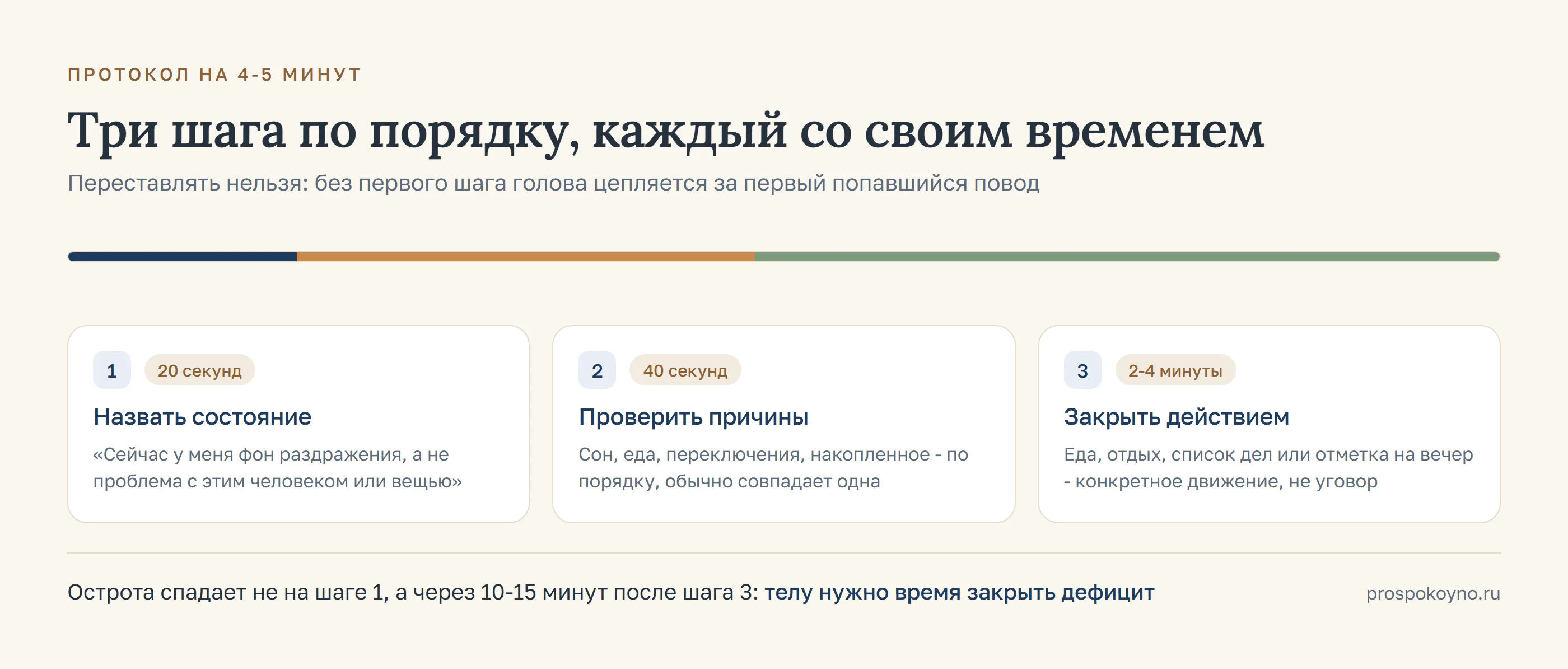Click highlighted 'телу нужно время закрыть дефицит'
Viewport: 1568px width, 669px height.
tap(959, 592)
